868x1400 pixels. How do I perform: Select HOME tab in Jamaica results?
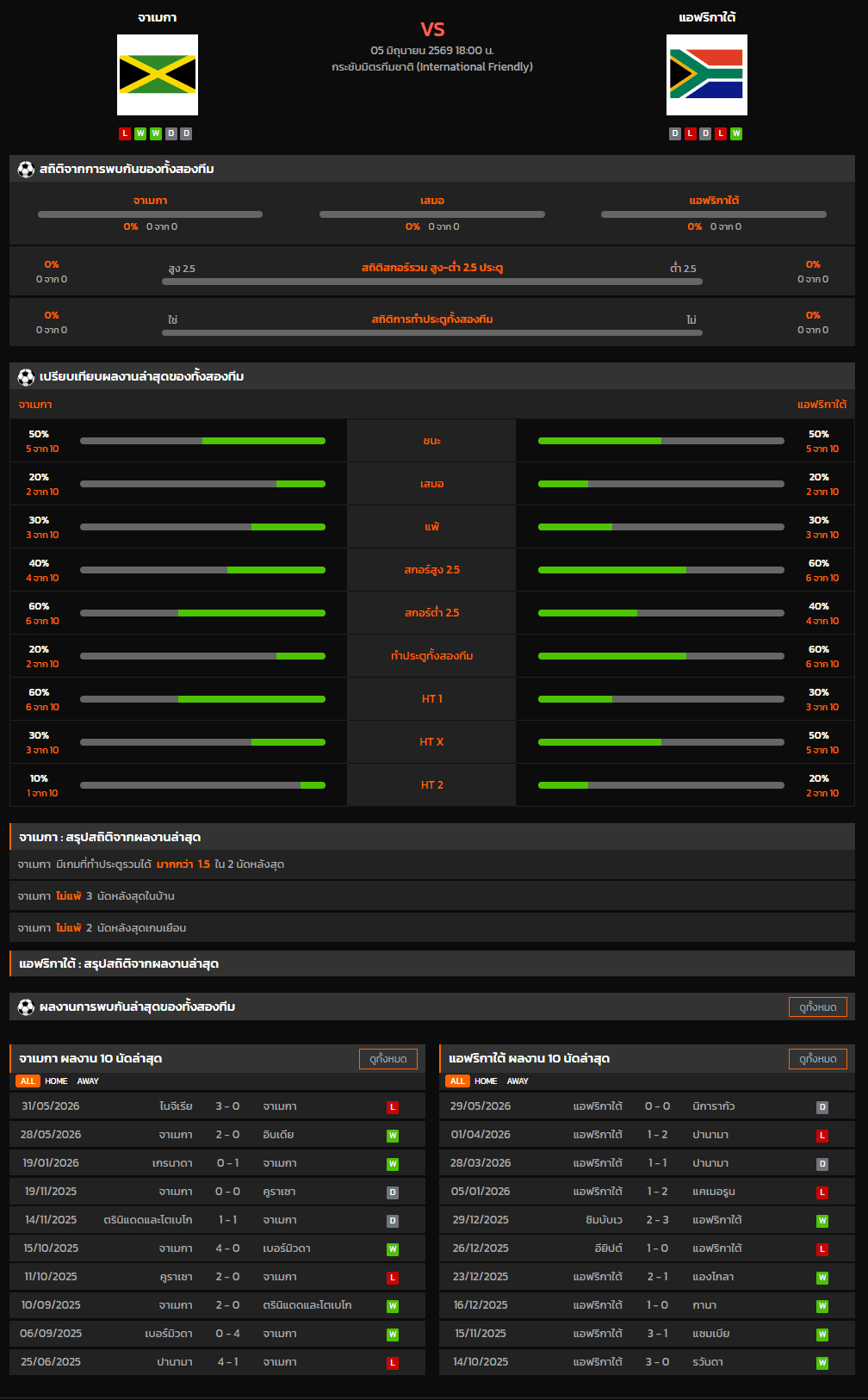[x=56, y=1081]
